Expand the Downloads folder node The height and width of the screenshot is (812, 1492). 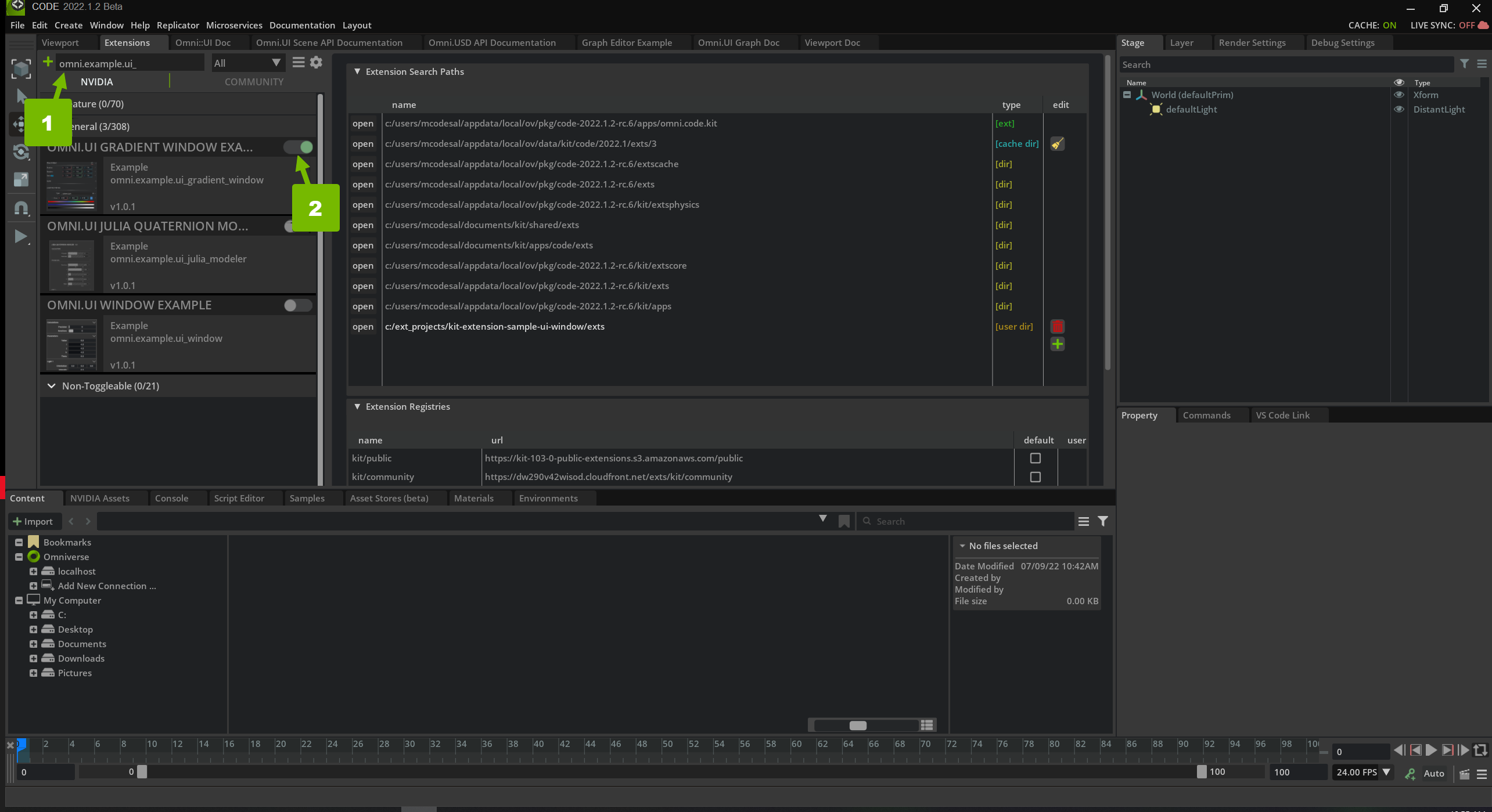pos(33,658)
